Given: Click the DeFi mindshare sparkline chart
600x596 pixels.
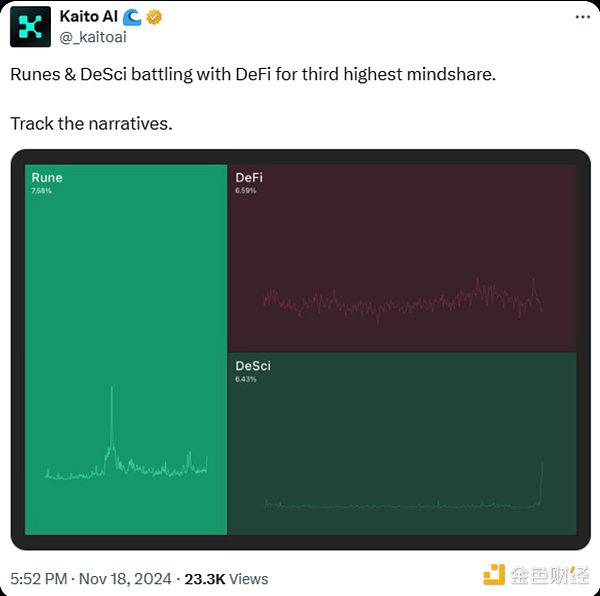Looking at the screenshot, I should [x=403, y=301].
